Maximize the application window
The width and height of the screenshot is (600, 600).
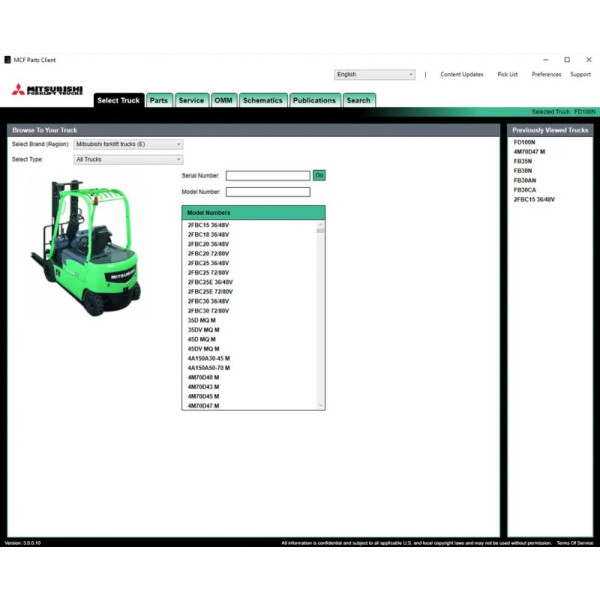(x=567, y=60)
